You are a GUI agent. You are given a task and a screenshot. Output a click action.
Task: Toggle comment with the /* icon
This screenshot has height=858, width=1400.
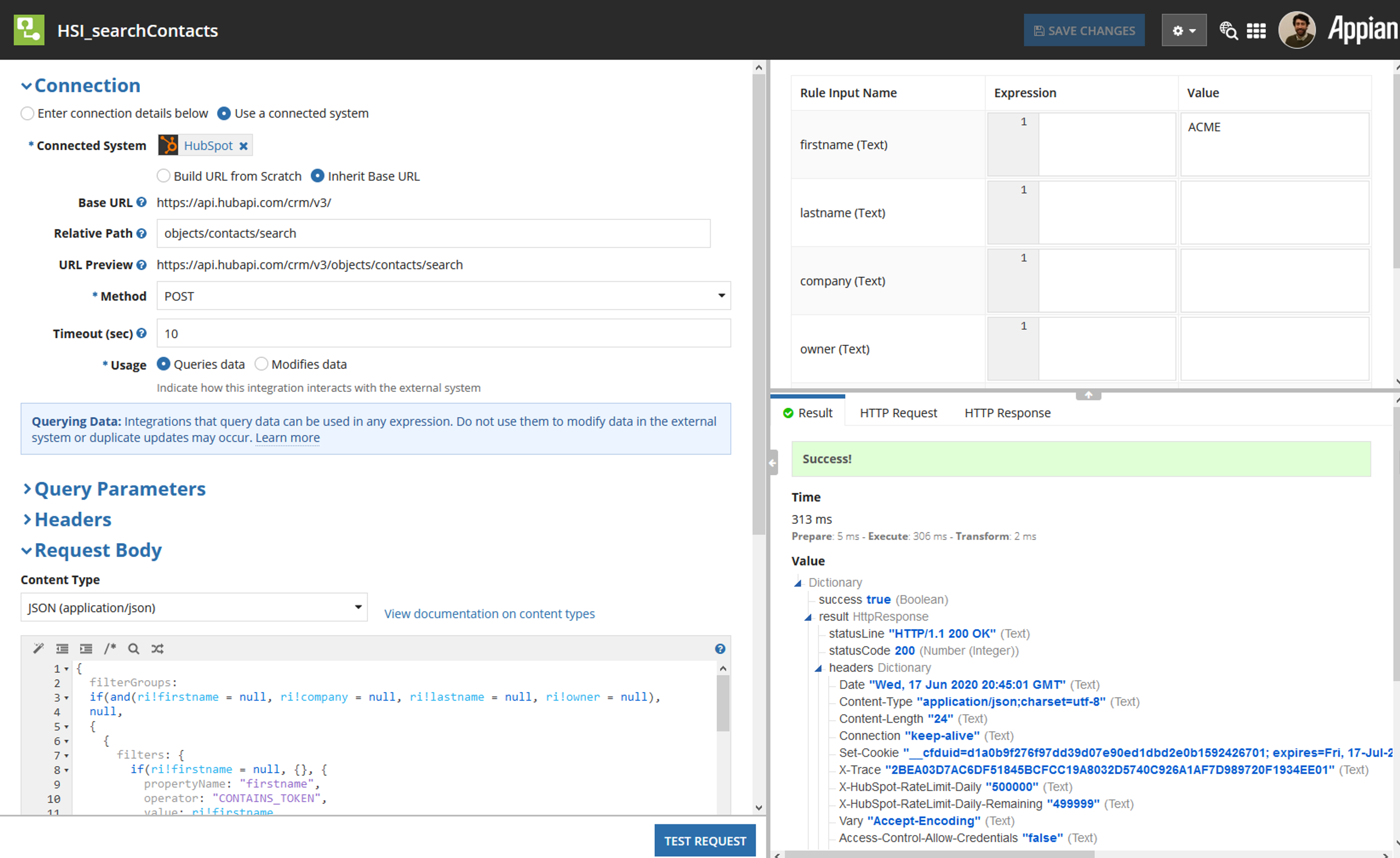point(110,648)
